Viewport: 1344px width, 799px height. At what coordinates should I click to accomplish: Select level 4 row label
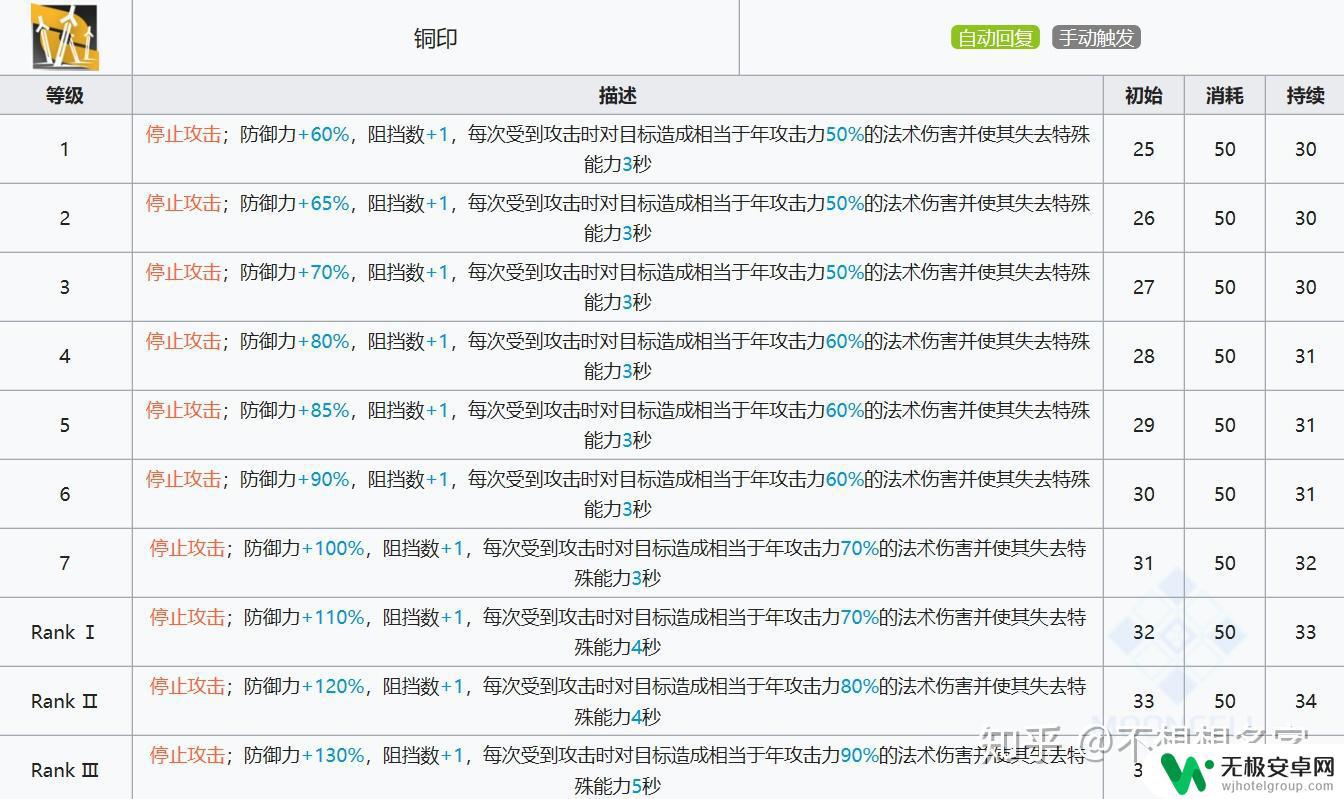[65, 356]
